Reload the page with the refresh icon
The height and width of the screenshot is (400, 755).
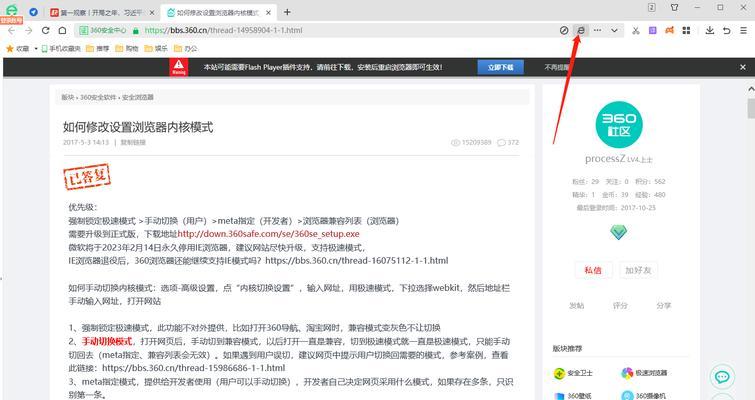[46, 30]
